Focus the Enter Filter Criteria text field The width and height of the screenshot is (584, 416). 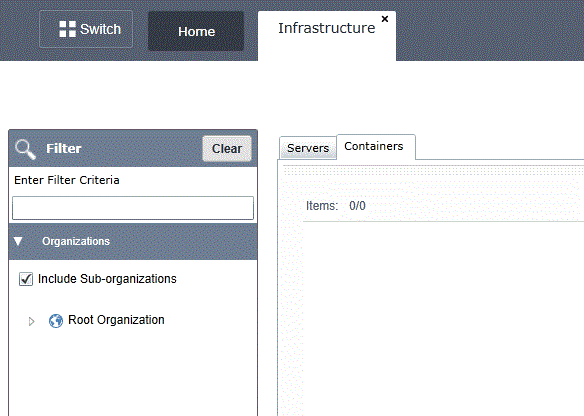point(133,208)
